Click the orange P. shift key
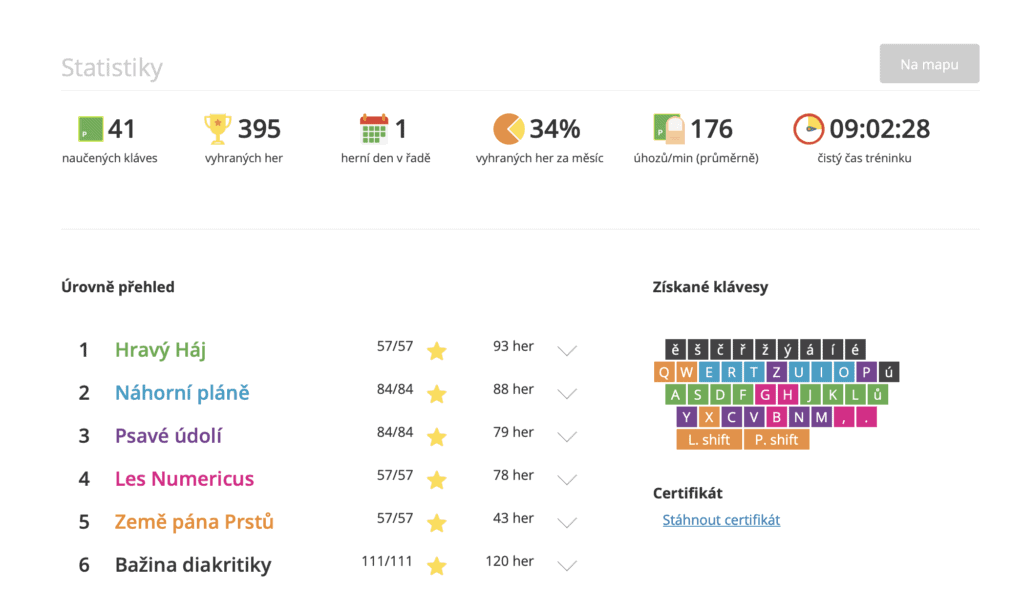The width and height of the screenshot is (1024, 604). 776,440
